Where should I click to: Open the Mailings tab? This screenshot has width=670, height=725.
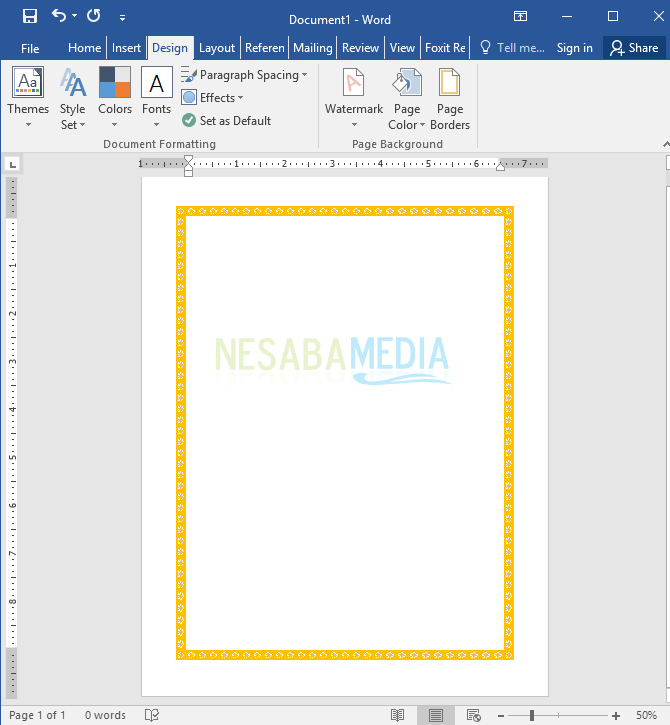(x=313, y=48)
